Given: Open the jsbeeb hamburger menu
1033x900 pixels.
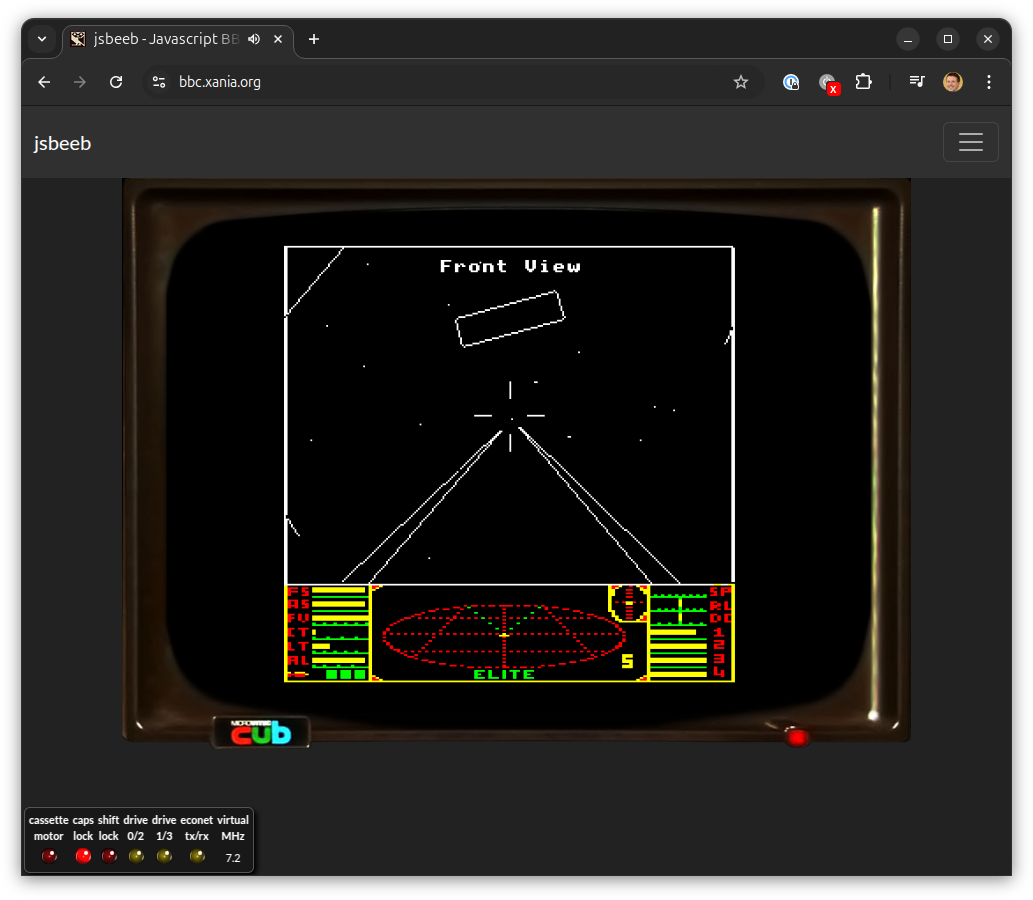Looking at the screenshot, I should (x=970, y=142).
